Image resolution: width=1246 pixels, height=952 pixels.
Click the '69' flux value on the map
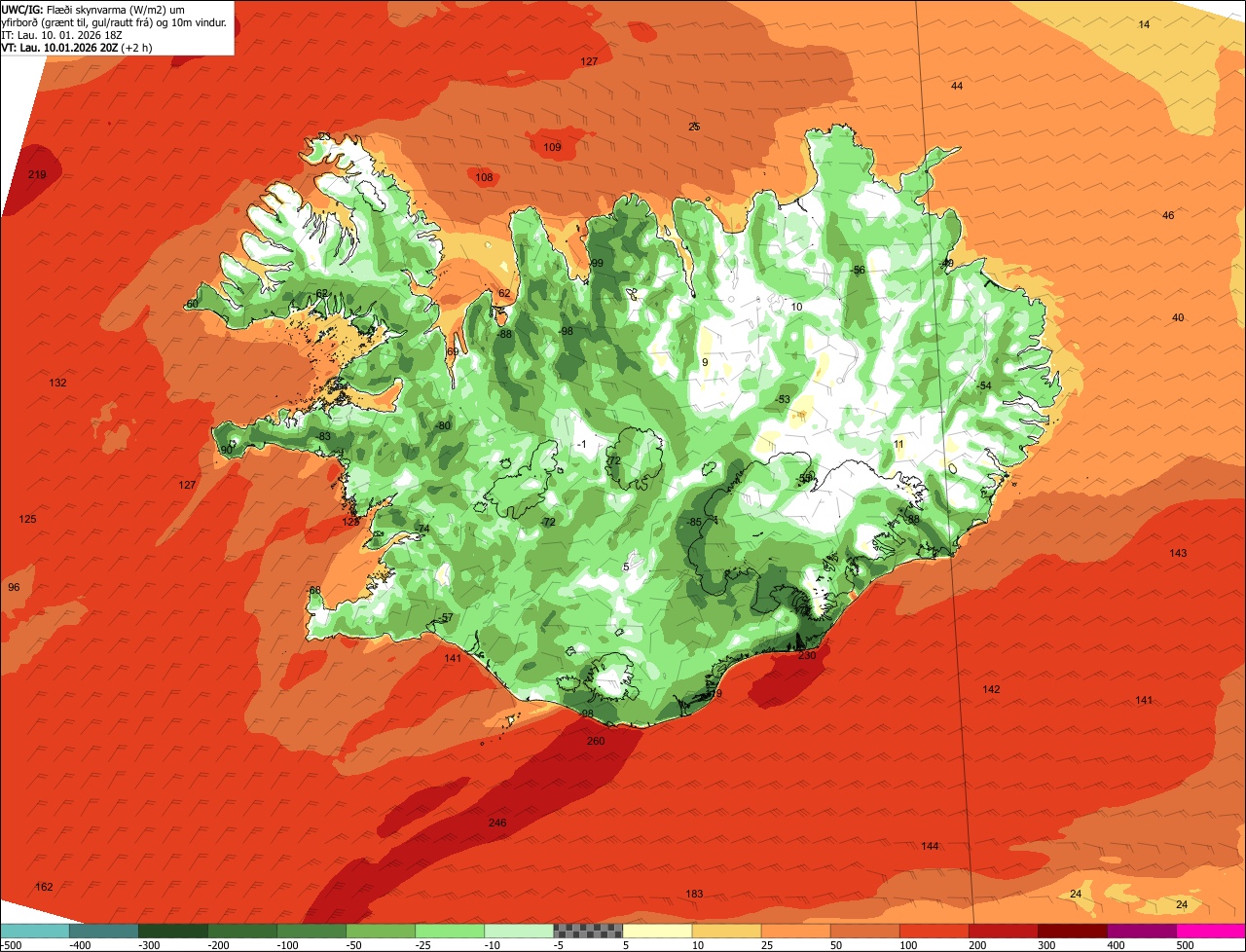click(x=453, y=351)
